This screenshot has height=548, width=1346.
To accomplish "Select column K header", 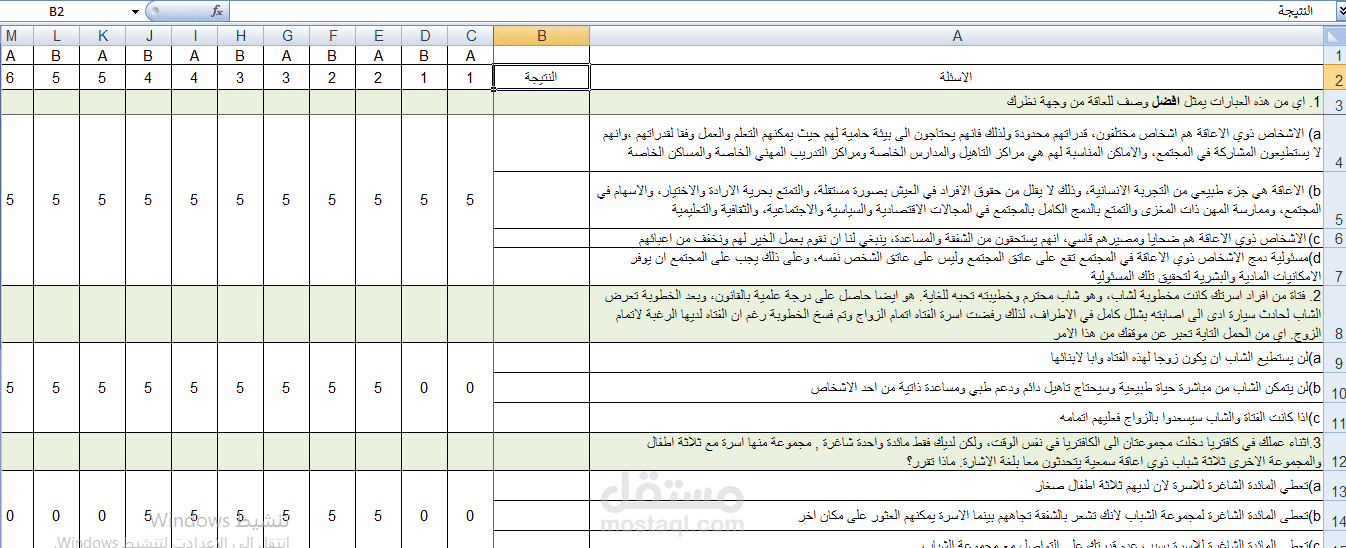I will coord(102,36).
